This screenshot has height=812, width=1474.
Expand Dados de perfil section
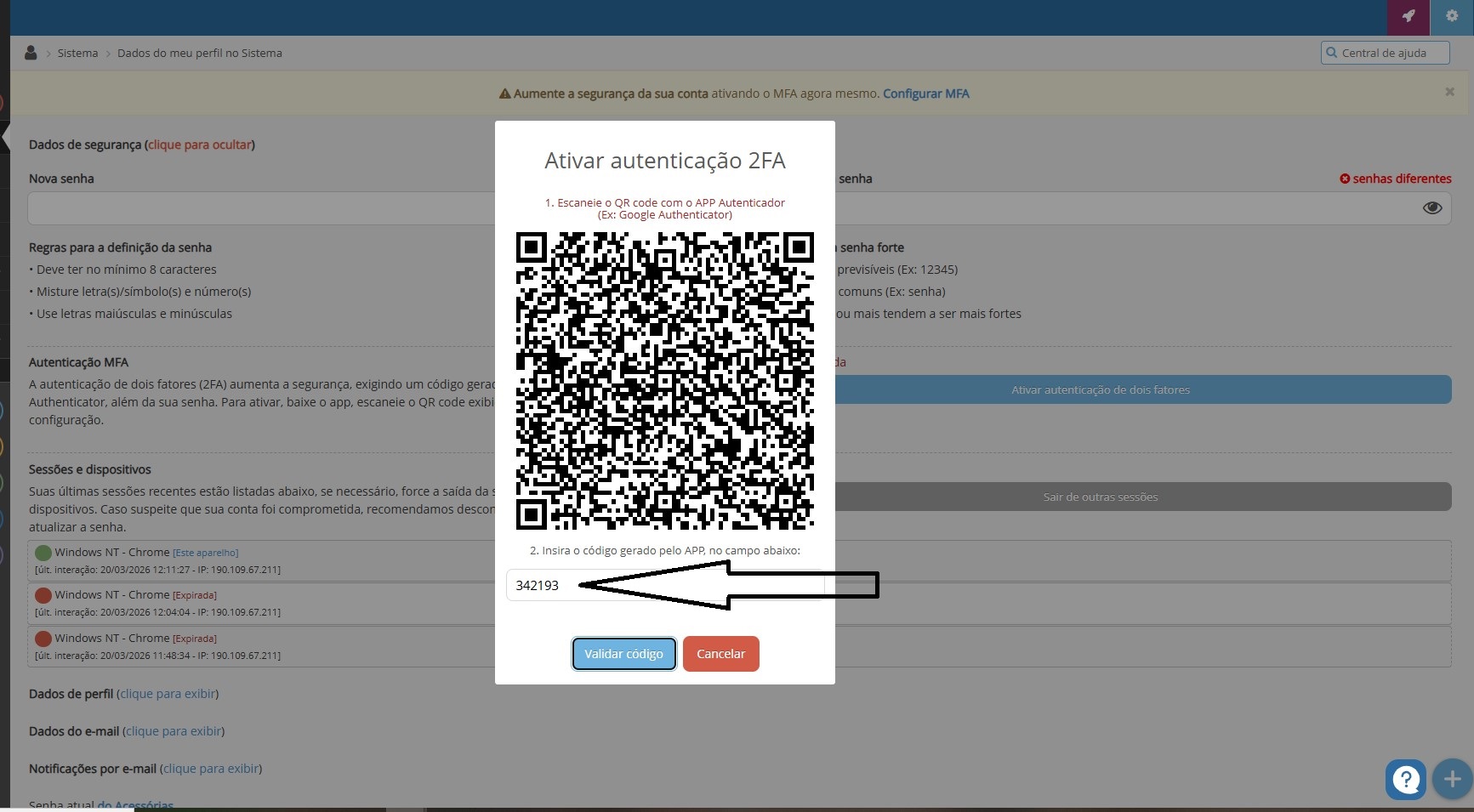pos(168,694)
